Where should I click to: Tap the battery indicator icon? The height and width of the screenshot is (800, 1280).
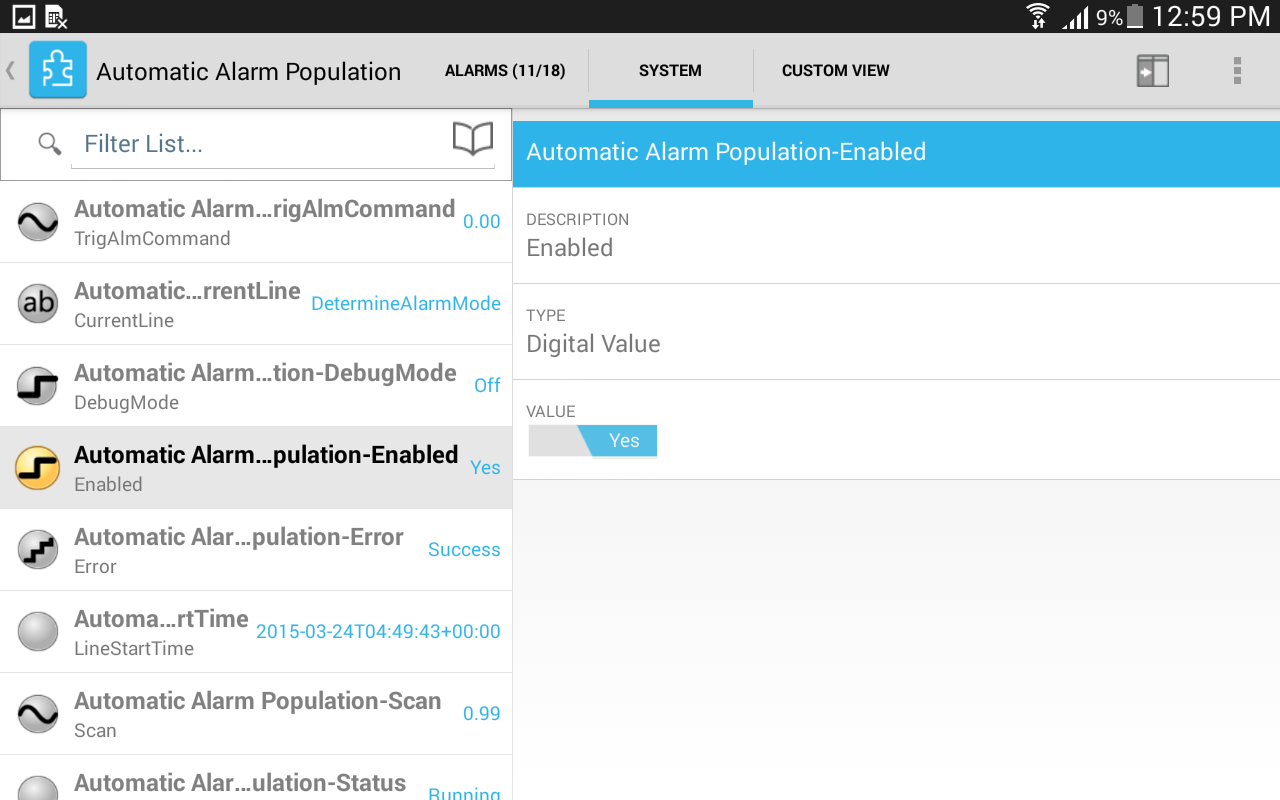click(x=1134, y=16)
